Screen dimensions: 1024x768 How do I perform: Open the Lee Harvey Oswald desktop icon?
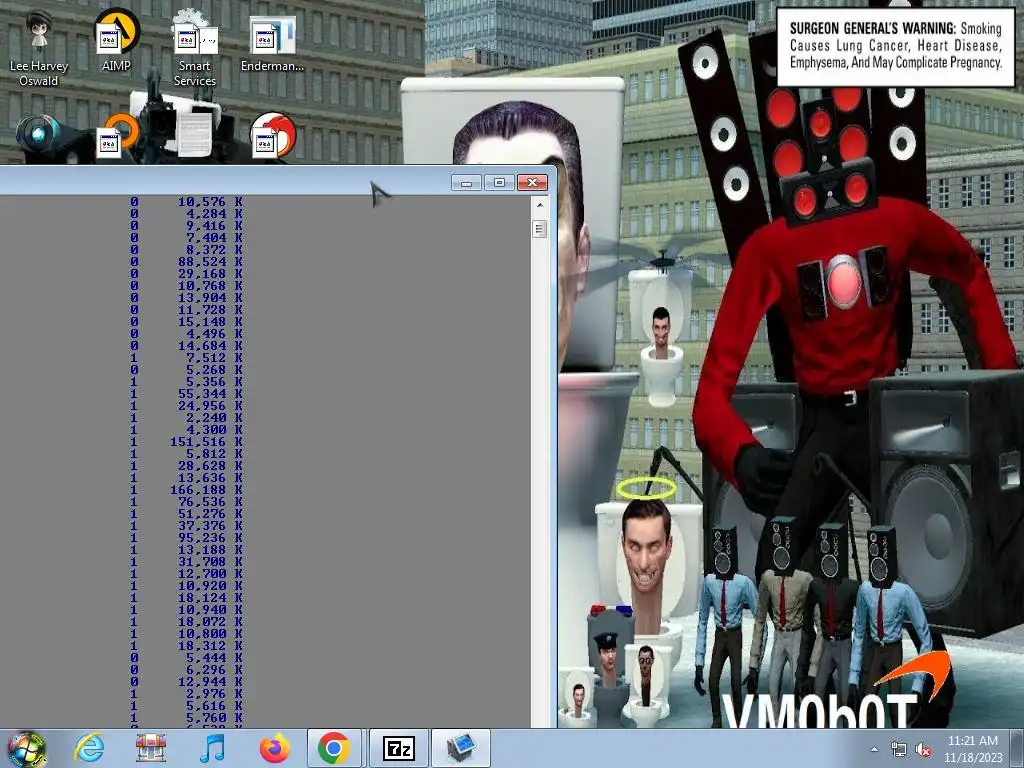[39, 49]
